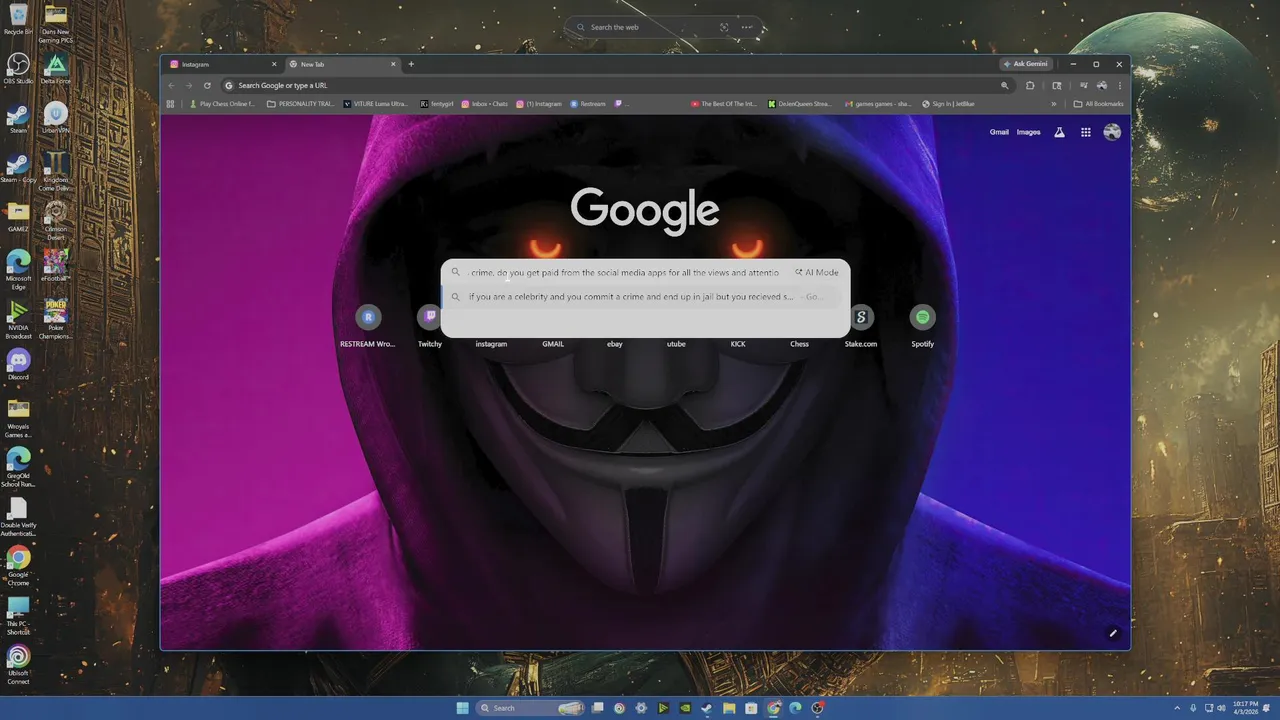
Task: Open the Stake.com shortcut tile
Action: [861, 326]
